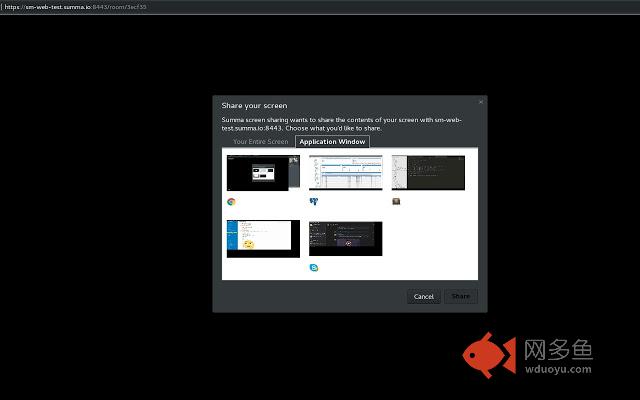The height and width of the screenshot is (400, 640).
Task: Click the sm-web-test.summa.io address bar
Action: [x=75, y=6]
